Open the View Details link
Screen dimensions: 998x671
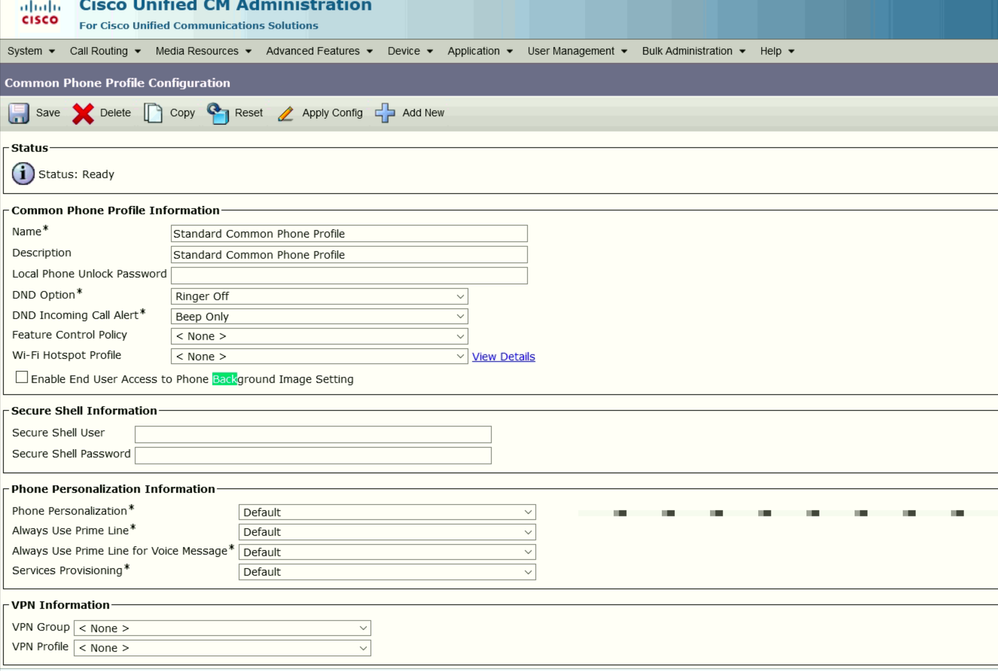coord(503,357)
